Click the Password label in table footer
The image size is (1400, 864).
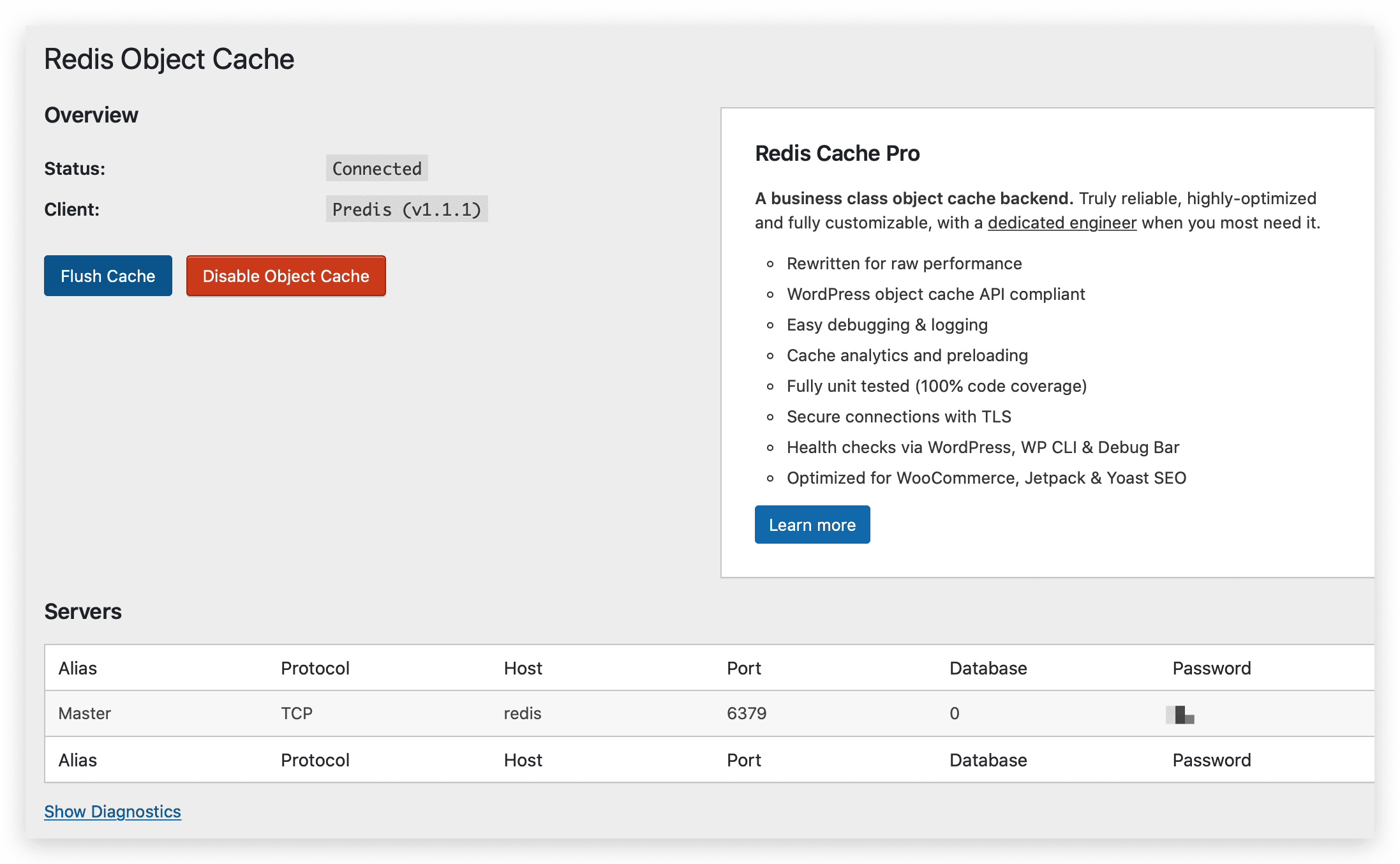coord(1212,760)
